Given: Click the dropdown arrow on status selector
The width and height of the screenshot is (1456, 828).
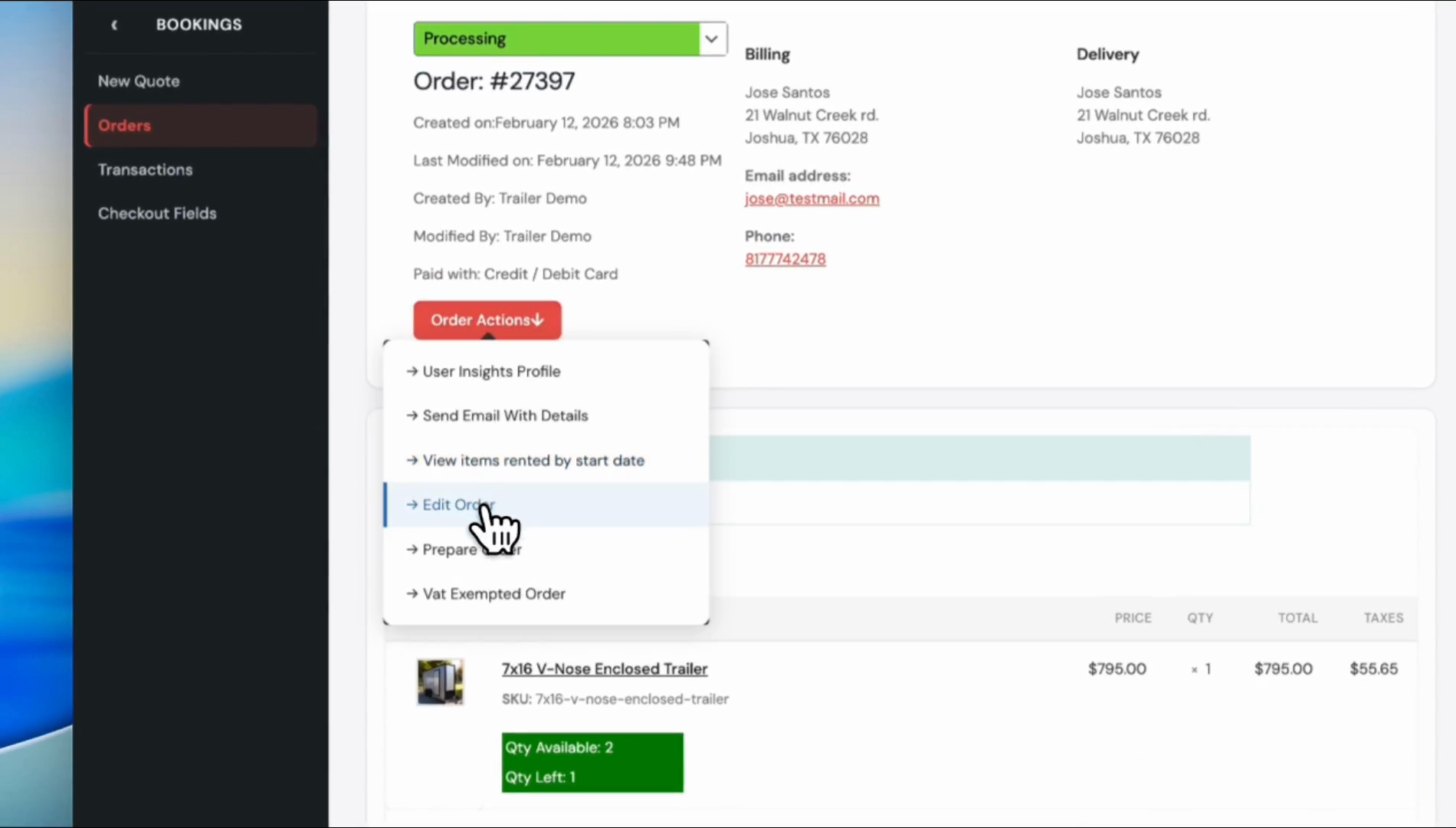Looking at the screenshot, I should (712, 39).
